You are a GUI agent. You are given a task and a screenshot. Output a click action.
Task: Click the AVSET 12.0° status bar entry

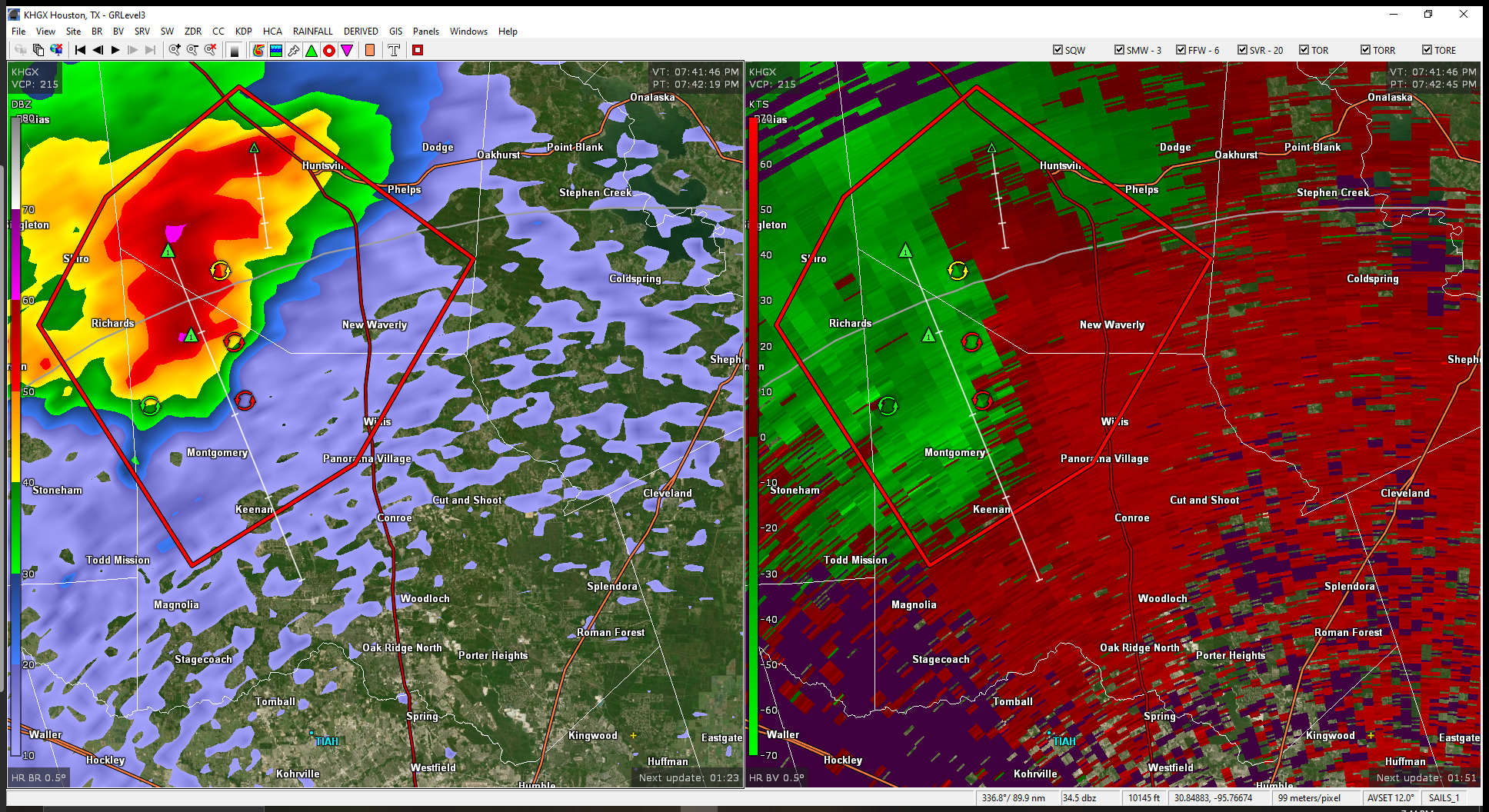point(1391,798)
